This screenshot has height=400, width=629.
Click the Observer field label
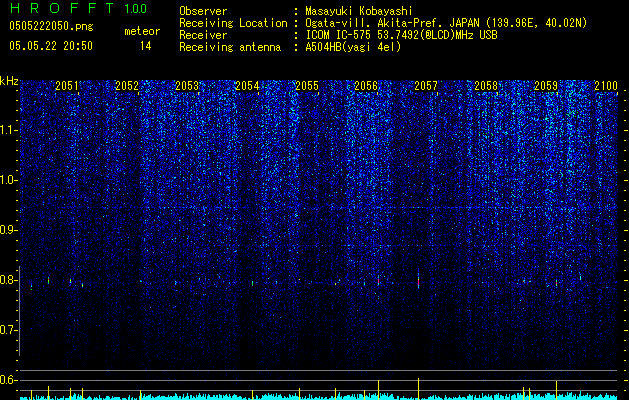[x=203, y=11]
